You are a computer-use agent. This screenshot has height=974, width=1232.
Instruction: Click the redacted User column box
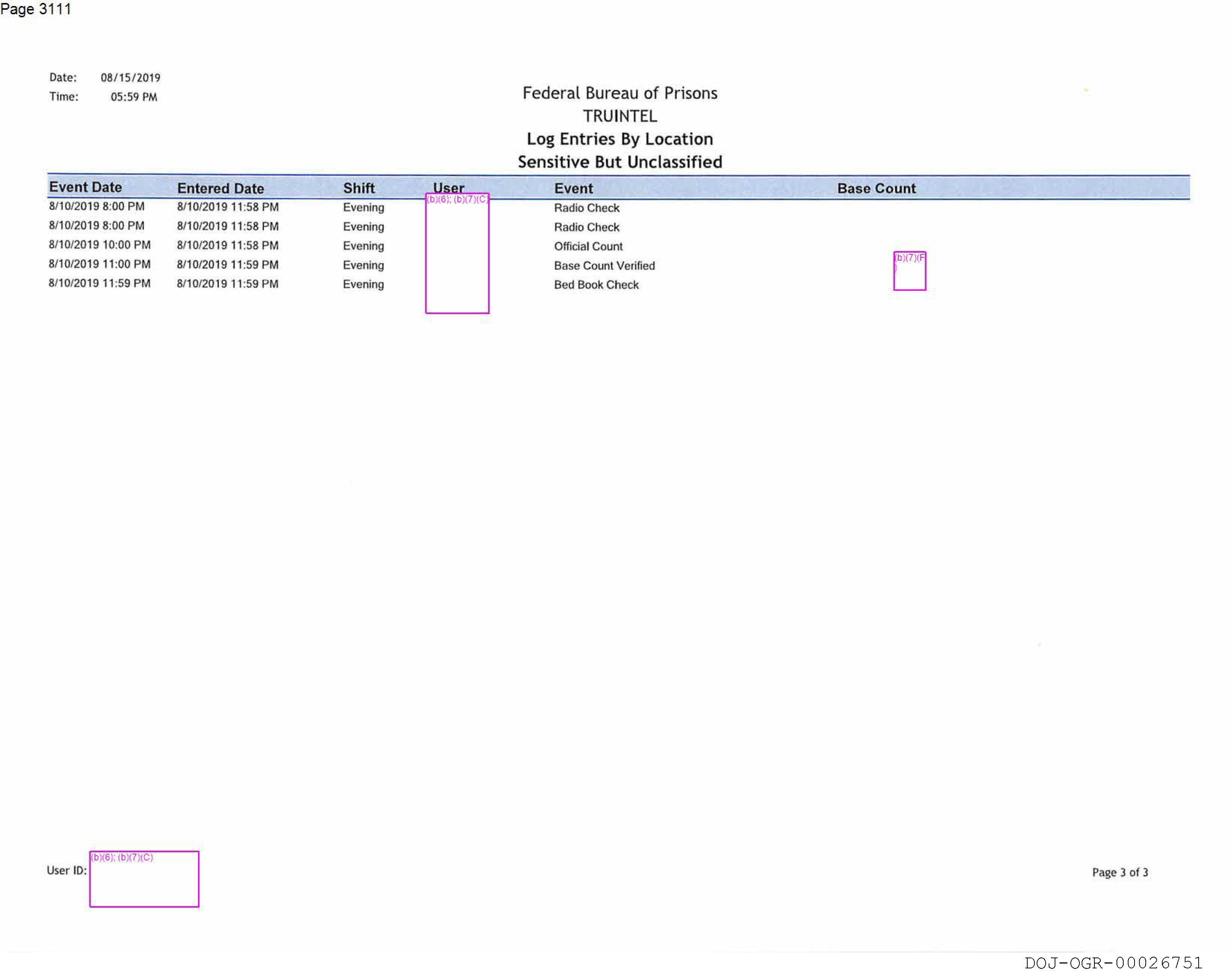[x=457, y=254]
